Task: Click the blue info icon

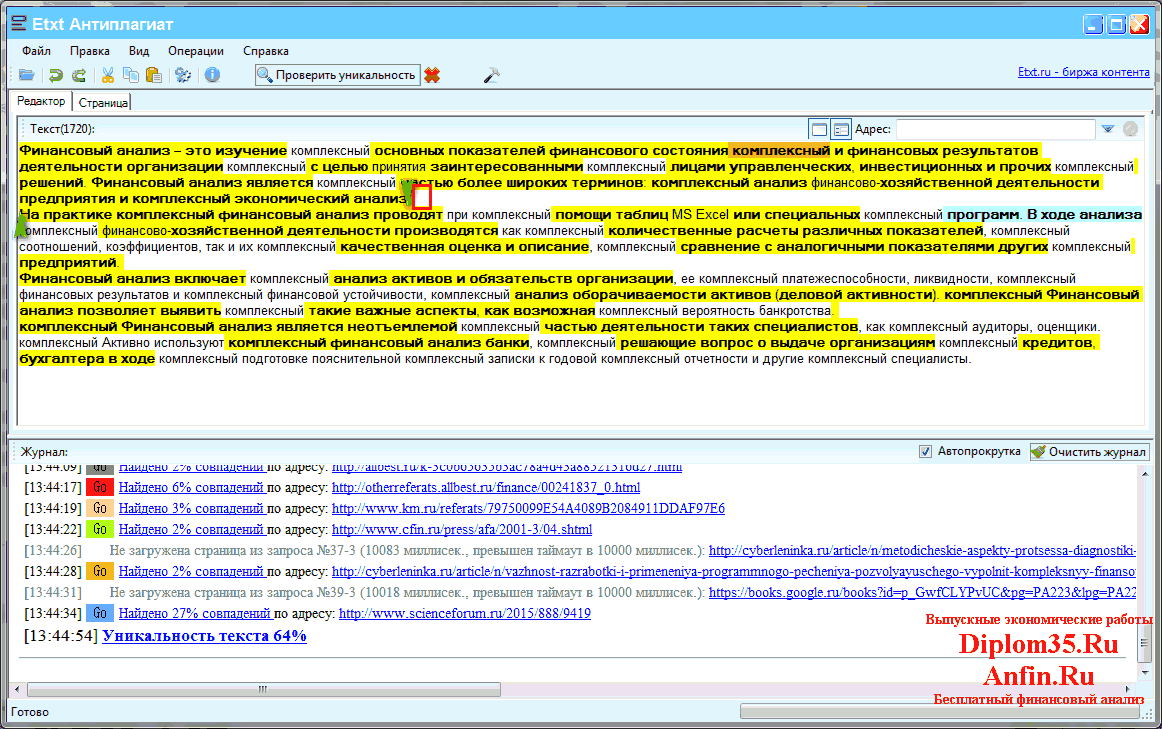Action: pos(212,75)
